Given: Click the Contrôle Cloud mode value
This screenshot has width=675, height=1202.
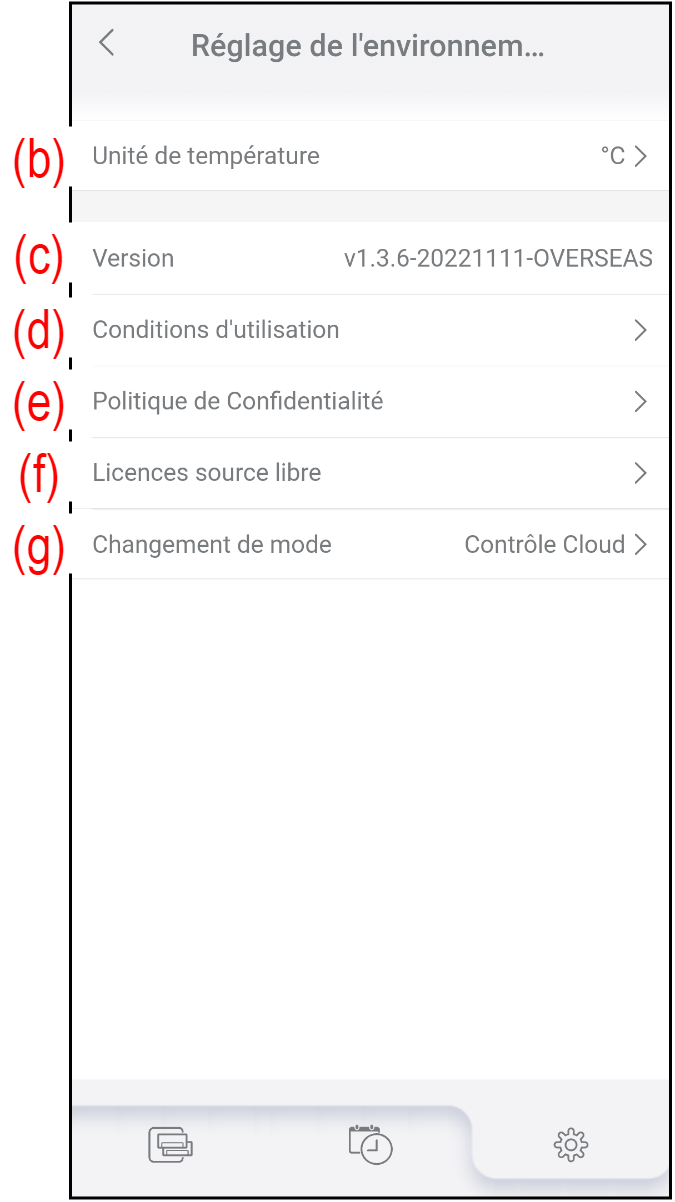Looking at the screenshot, I should click(544, 545).
